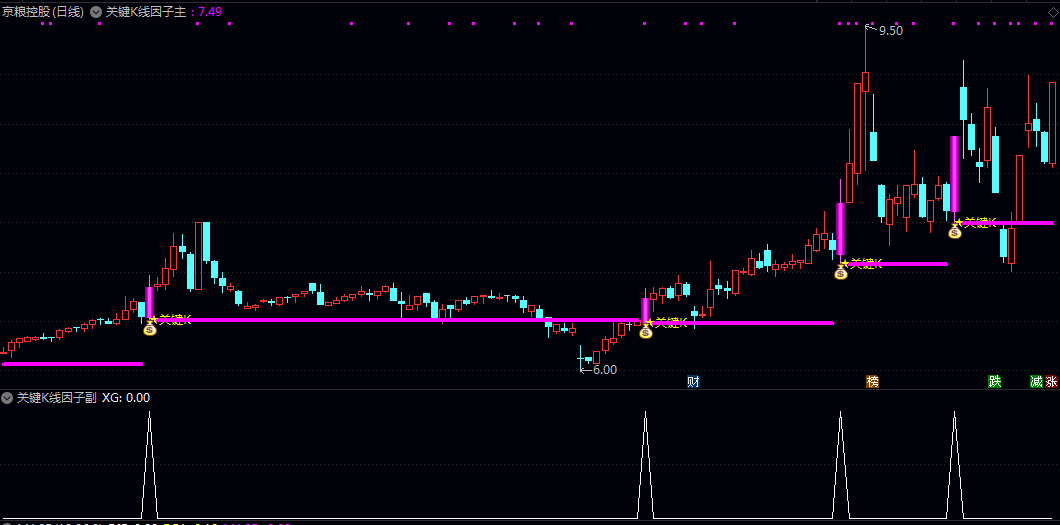Open the green 减 event marker
This screenshot has width=1060, height=525.
point(1036,382)
